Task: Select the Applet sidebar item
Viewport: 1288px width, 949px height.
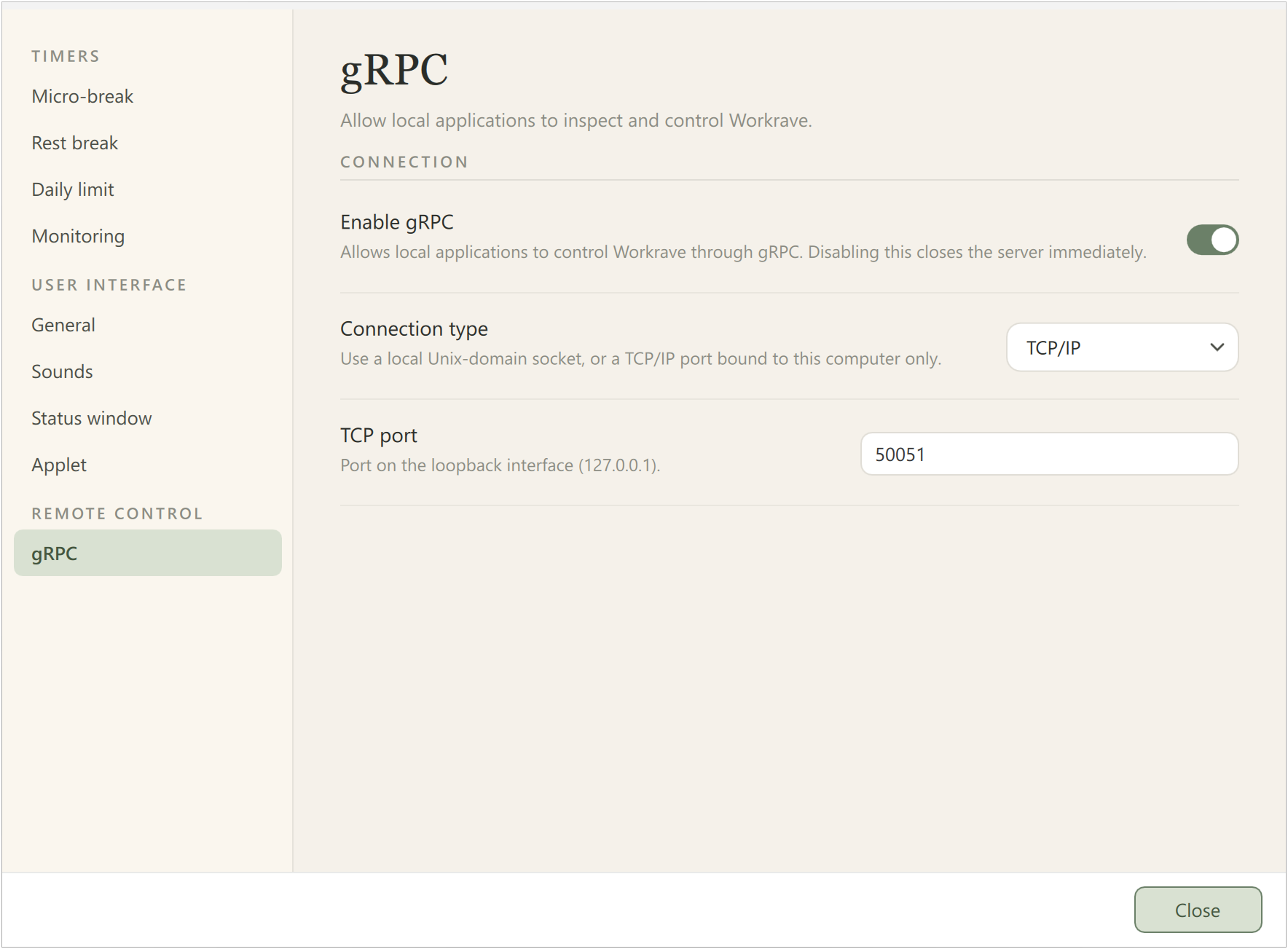Action: coord(147,465)
